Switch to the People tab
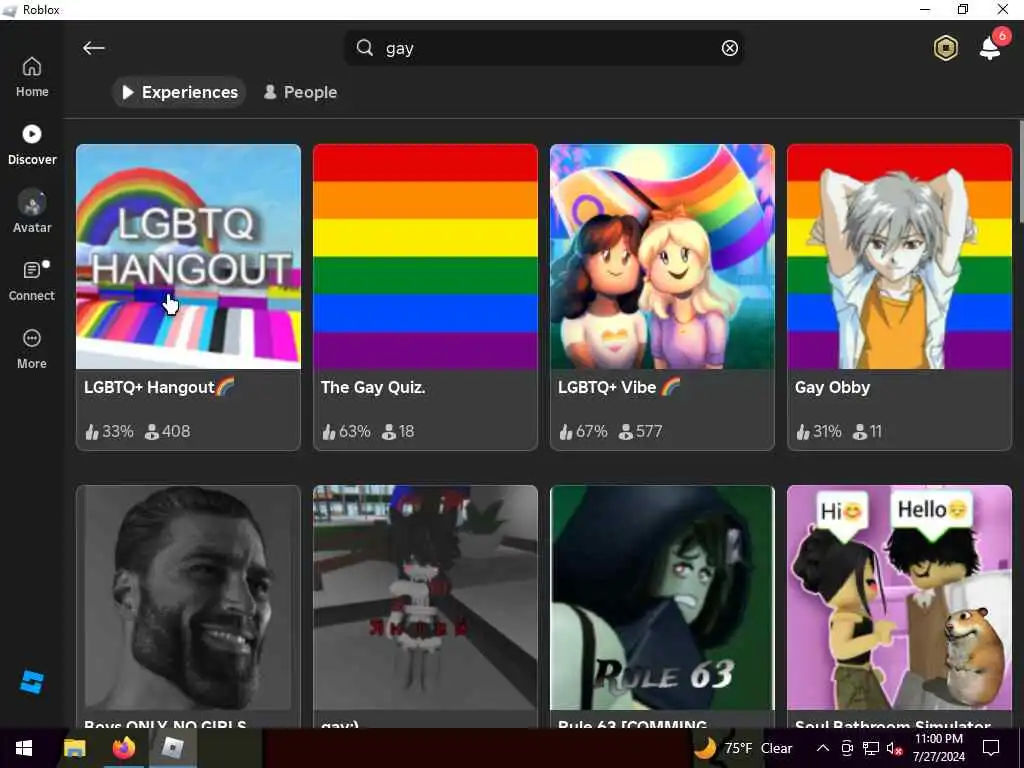Image resolution: width=1024 pixels, height=768 pixels. [300, 92]
